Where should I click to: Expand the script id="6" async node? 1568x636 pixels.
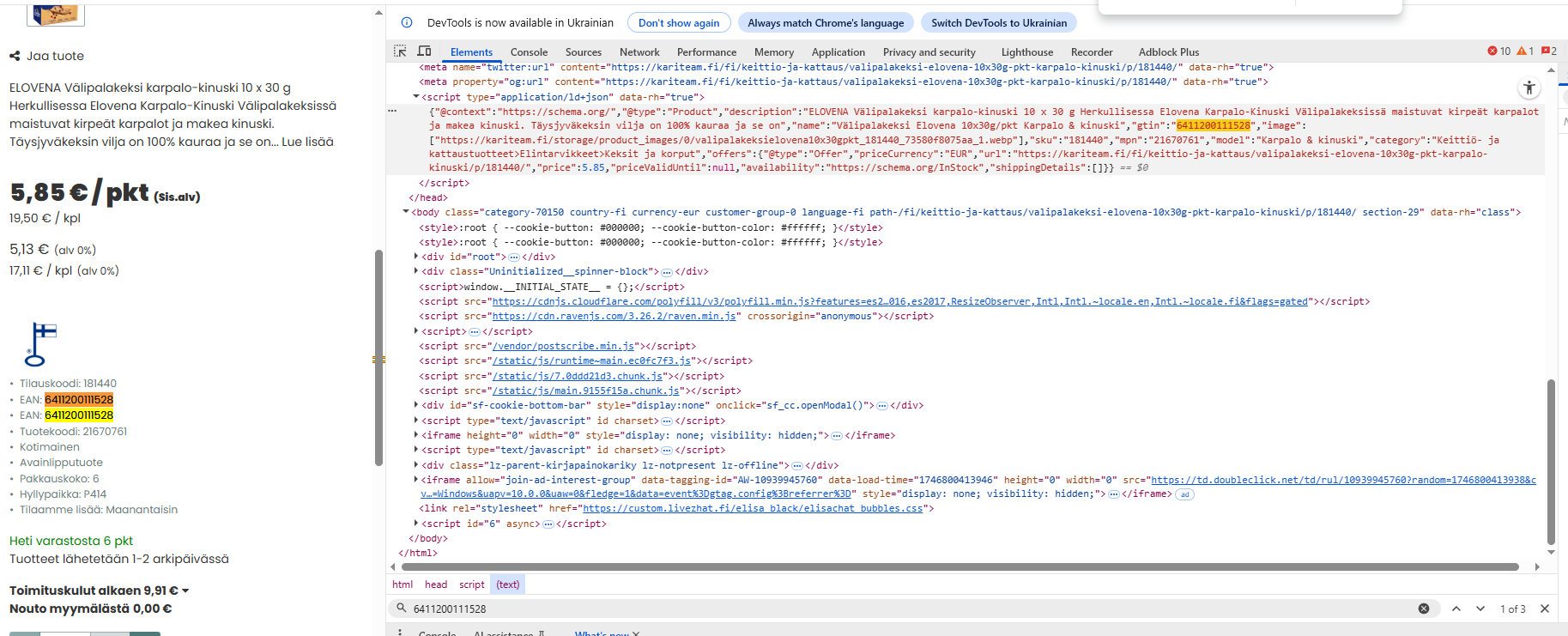pyautogui.click(x=416, y=524)
